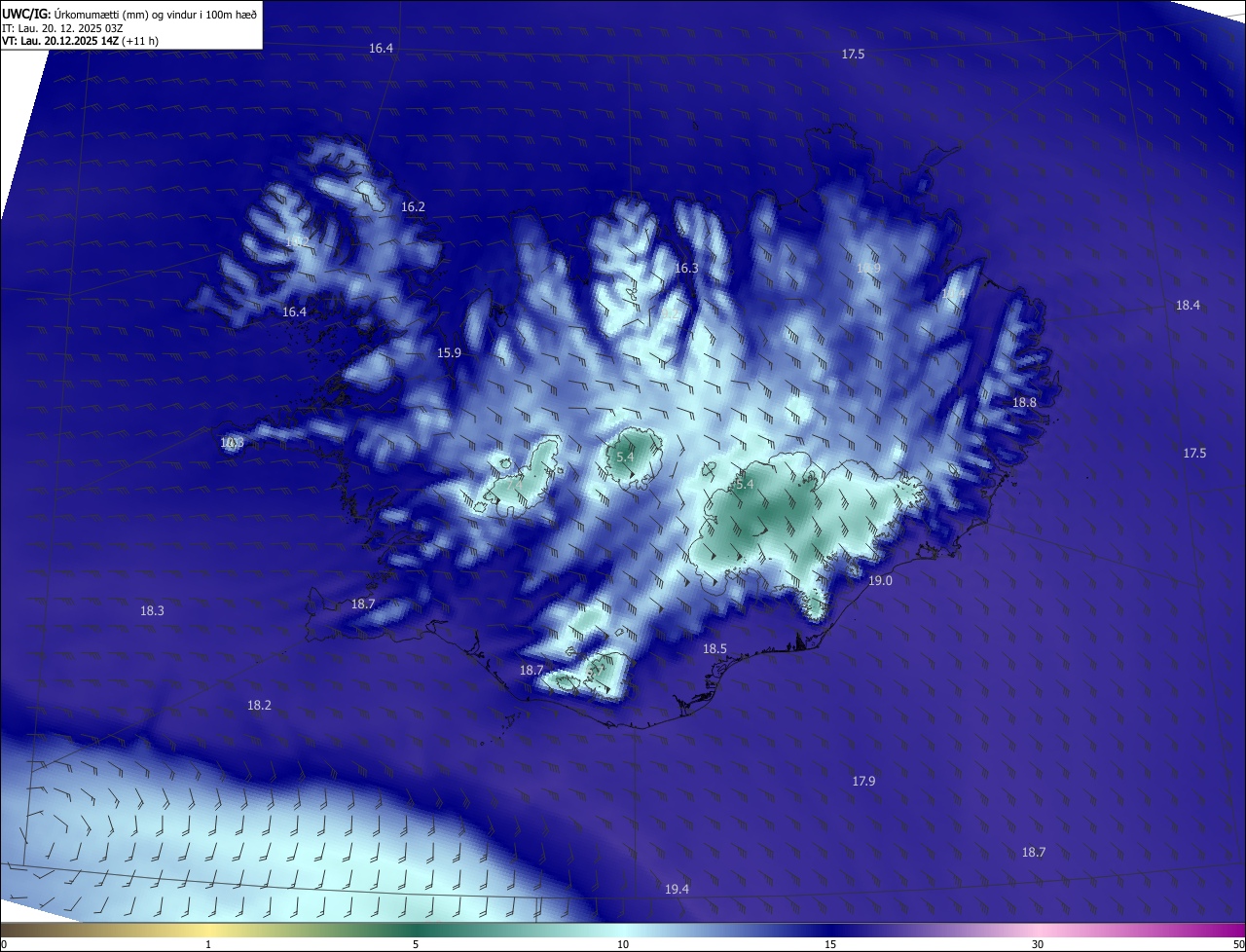1246x952 pixels.
Task: Click the 15.9 value label on the map
Action: [449, 353]
